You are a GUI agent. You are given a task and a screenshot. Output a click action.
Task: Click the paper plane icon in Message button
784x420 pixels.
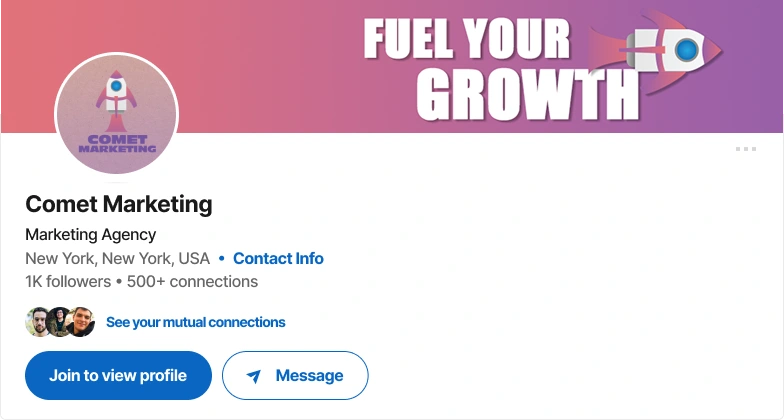[254, 376]
